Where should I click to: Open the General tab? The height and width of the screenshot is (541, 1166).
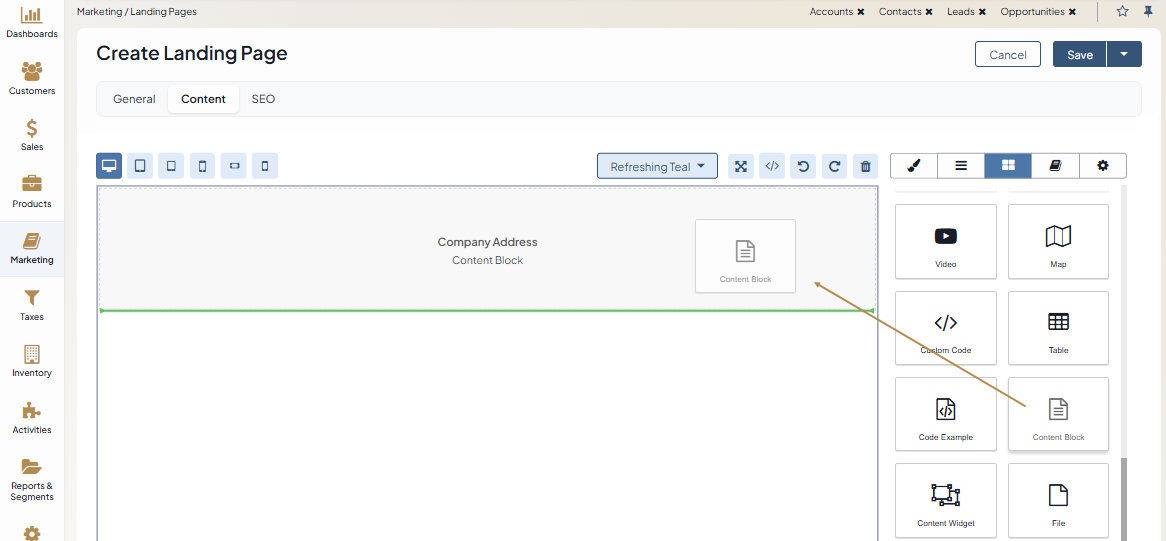134,99
